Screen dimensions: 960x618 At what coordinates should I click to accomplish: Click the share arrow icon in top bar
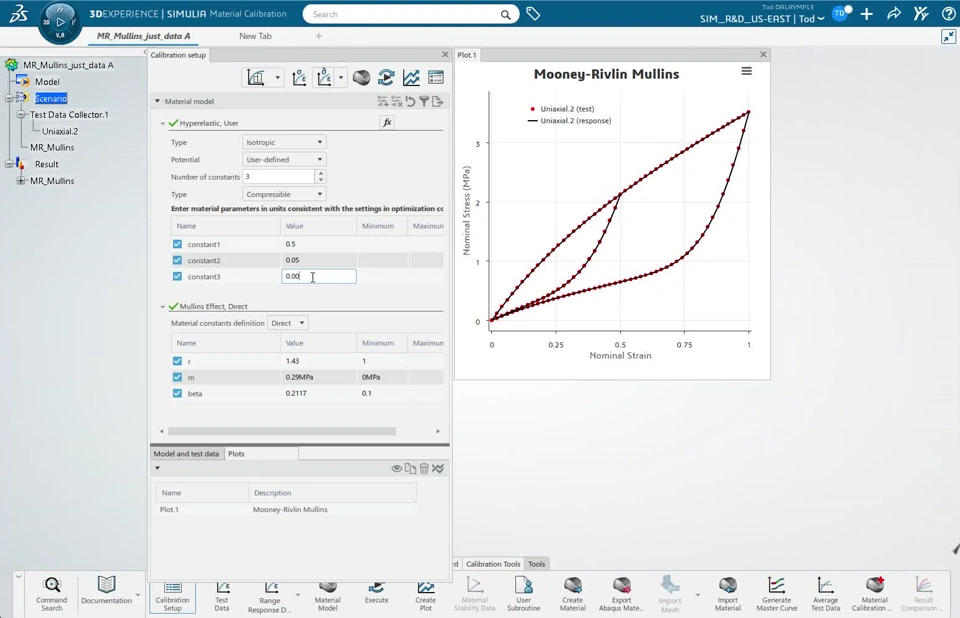point(894,13)
